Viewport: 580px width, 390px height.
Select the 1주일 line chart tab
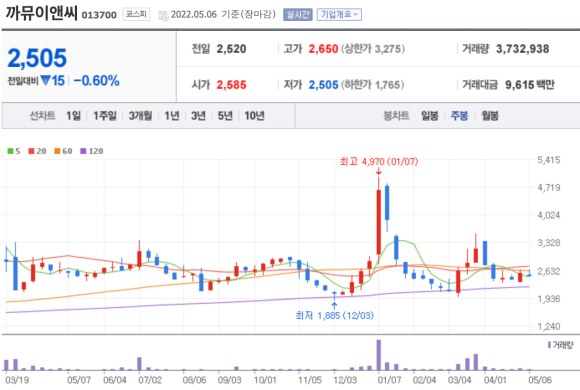105,116
